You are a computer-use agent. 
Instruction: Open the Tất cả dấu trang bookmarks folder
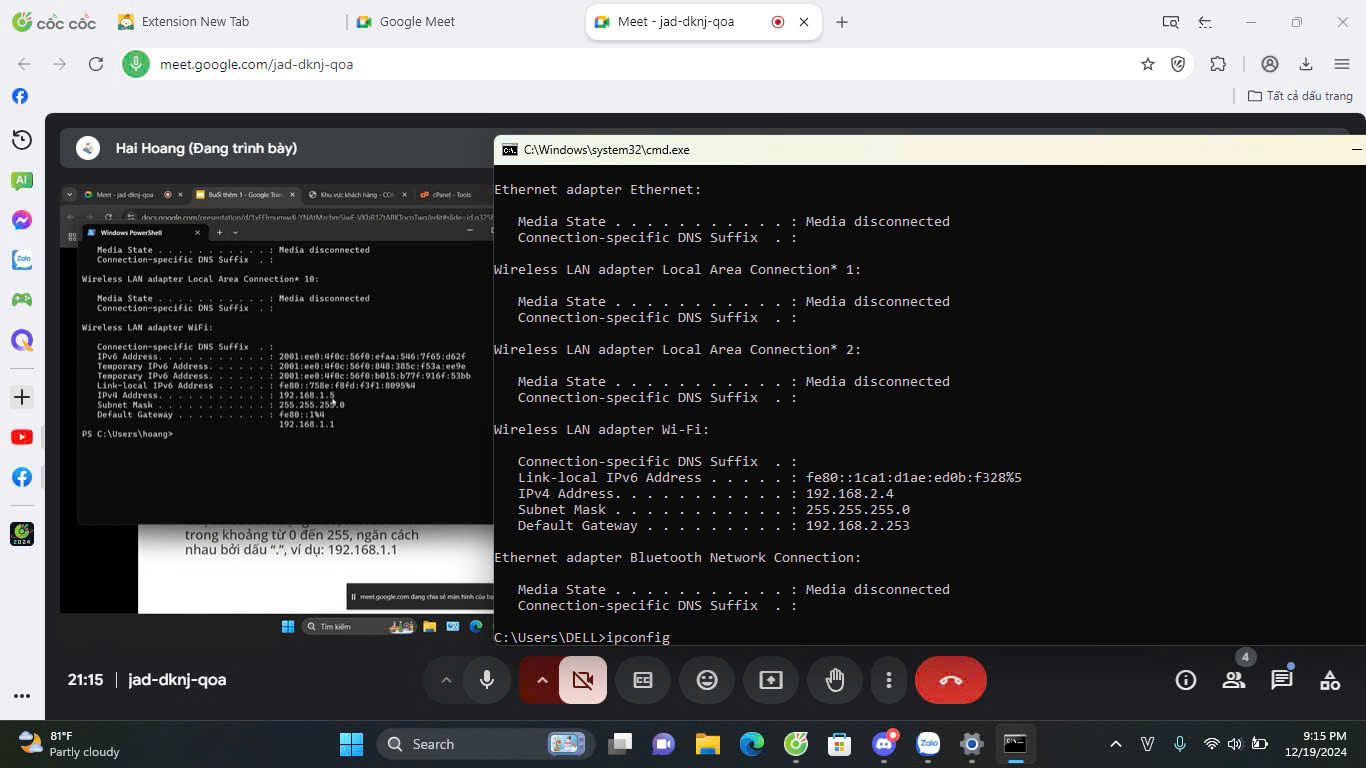[x=1300, y=96]
